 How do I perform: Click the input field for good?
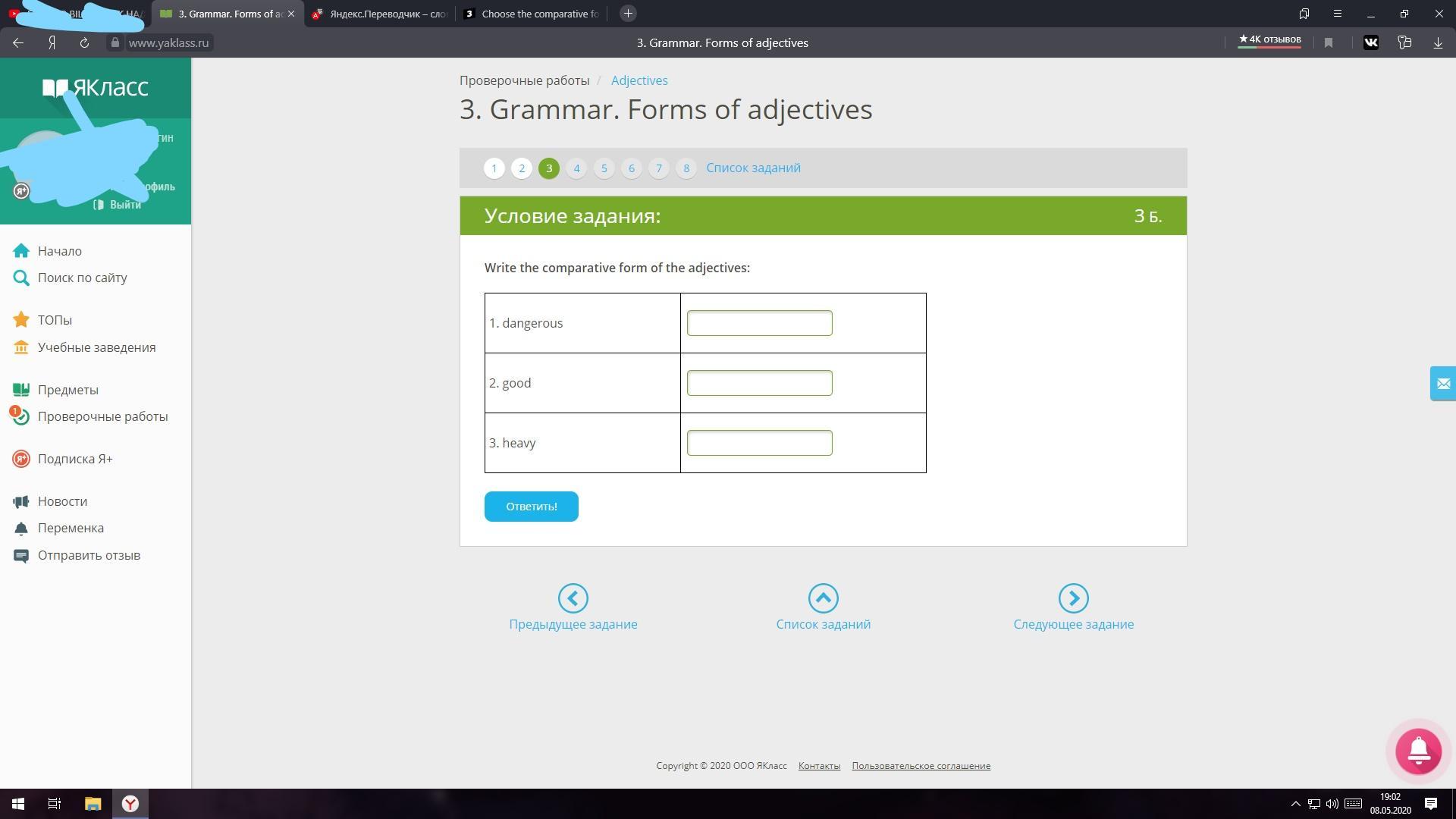(x=759, y=383)
